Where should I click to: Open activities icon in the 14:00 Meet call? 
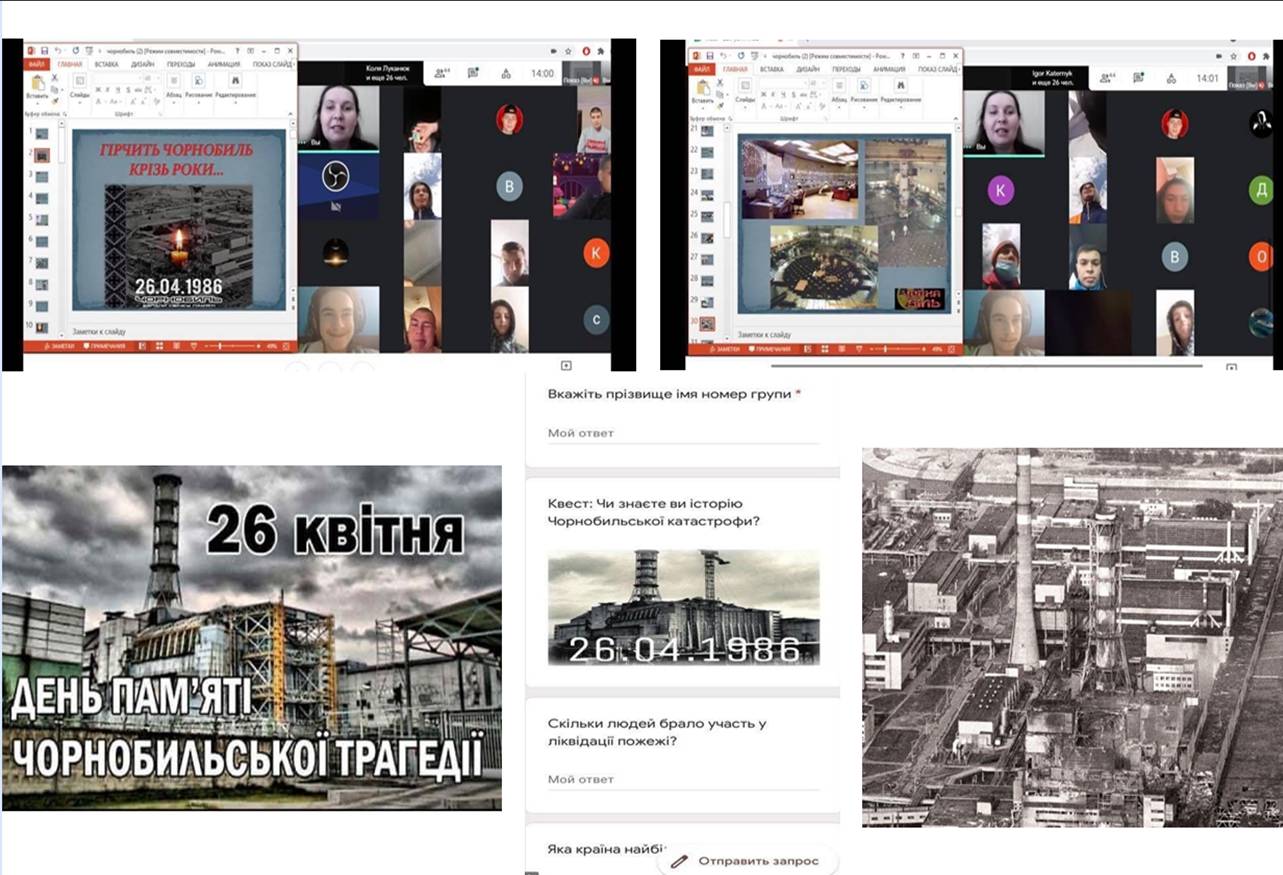pyautogui.click(x=505, y=73)
